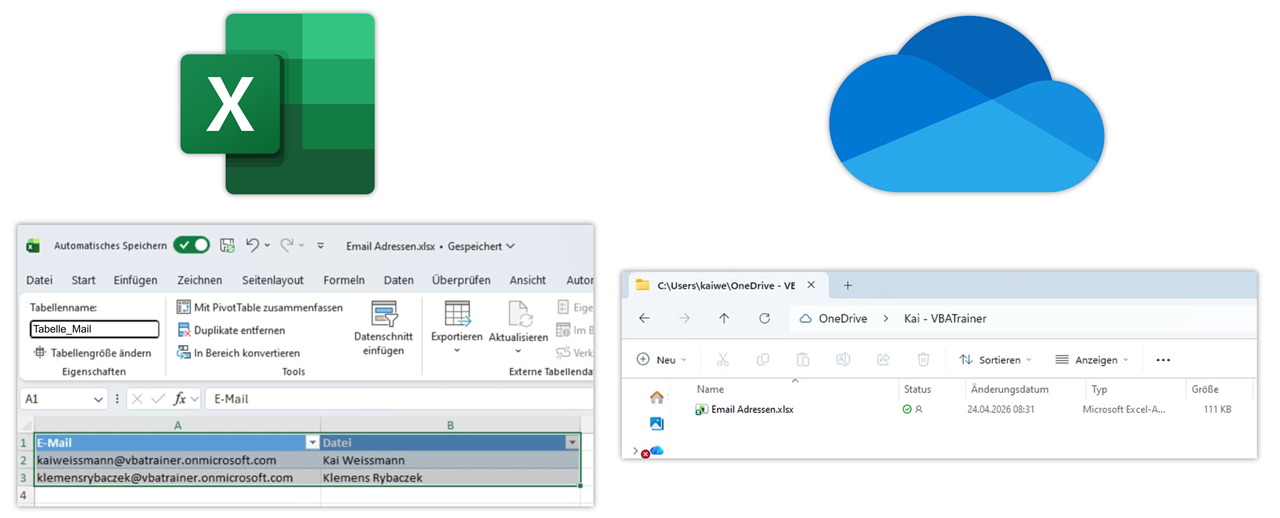Click the Share icon in Explorer
Screen dimensions: 1280x518
(883, 359)
